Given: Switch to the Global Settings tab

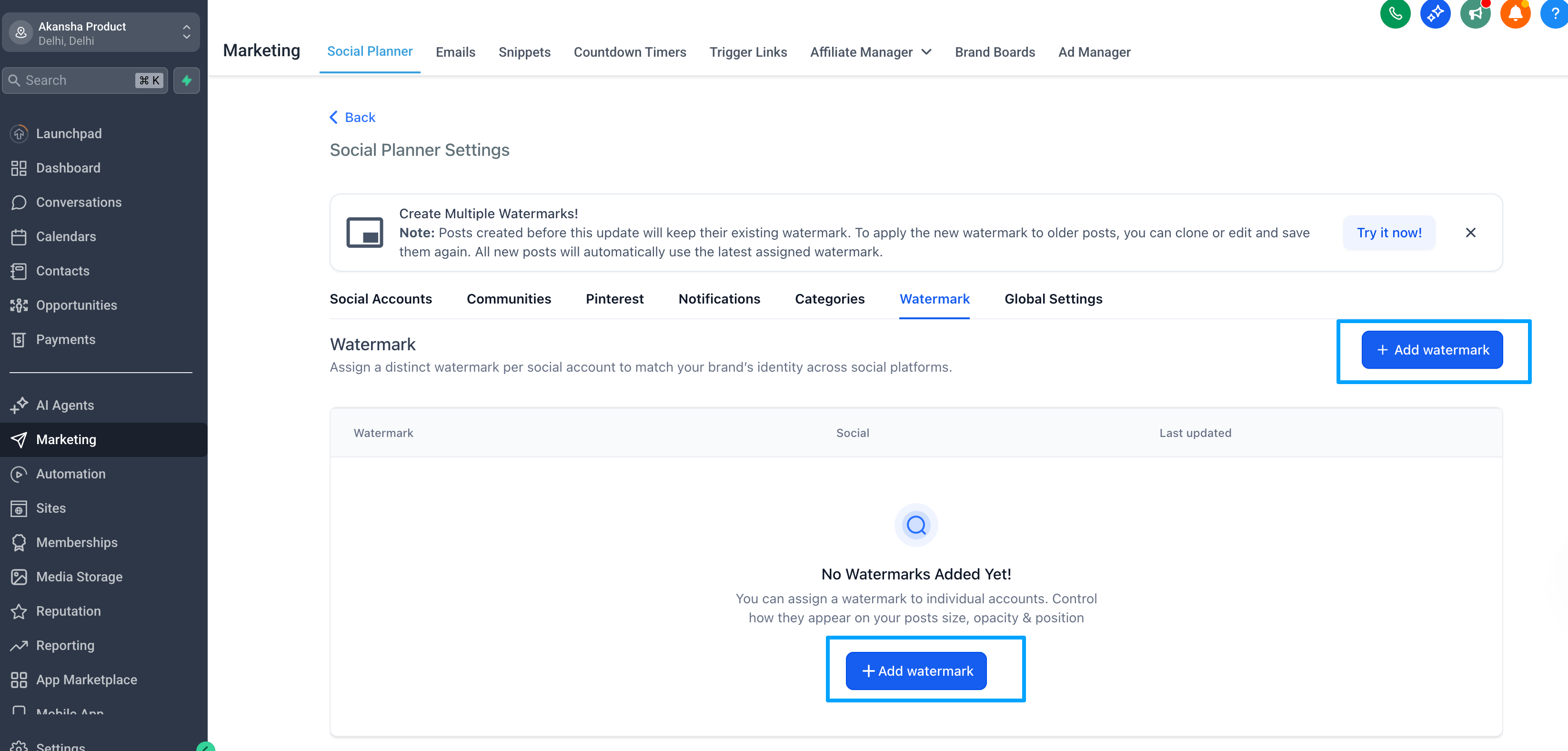Looking at the screenshot, I should coord(1053,299).
